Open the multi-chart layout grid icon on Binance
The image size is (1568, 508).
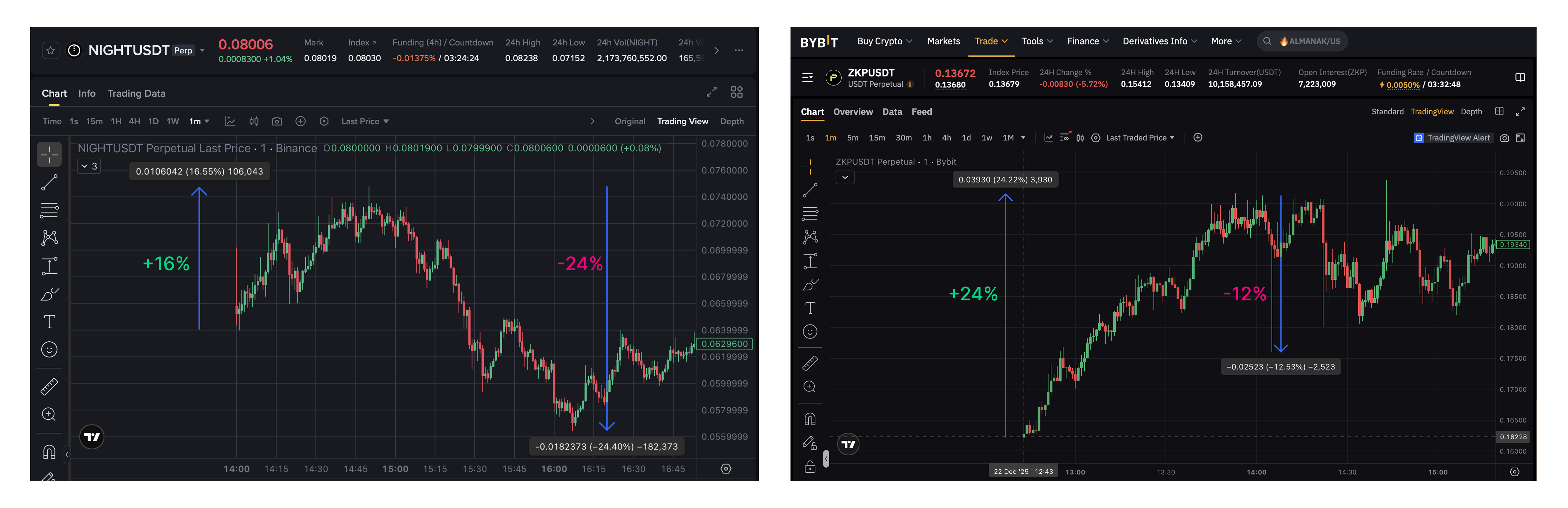[737, 91]
